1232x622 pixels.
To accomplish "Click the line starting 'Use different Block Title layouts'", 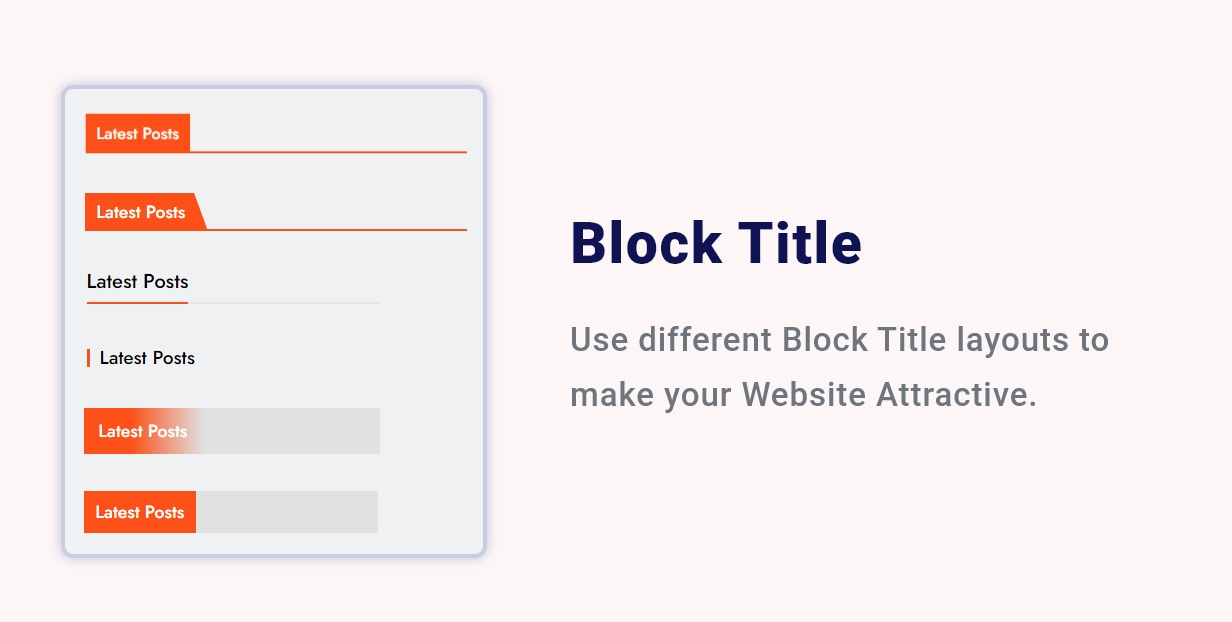I will [839, 340].
